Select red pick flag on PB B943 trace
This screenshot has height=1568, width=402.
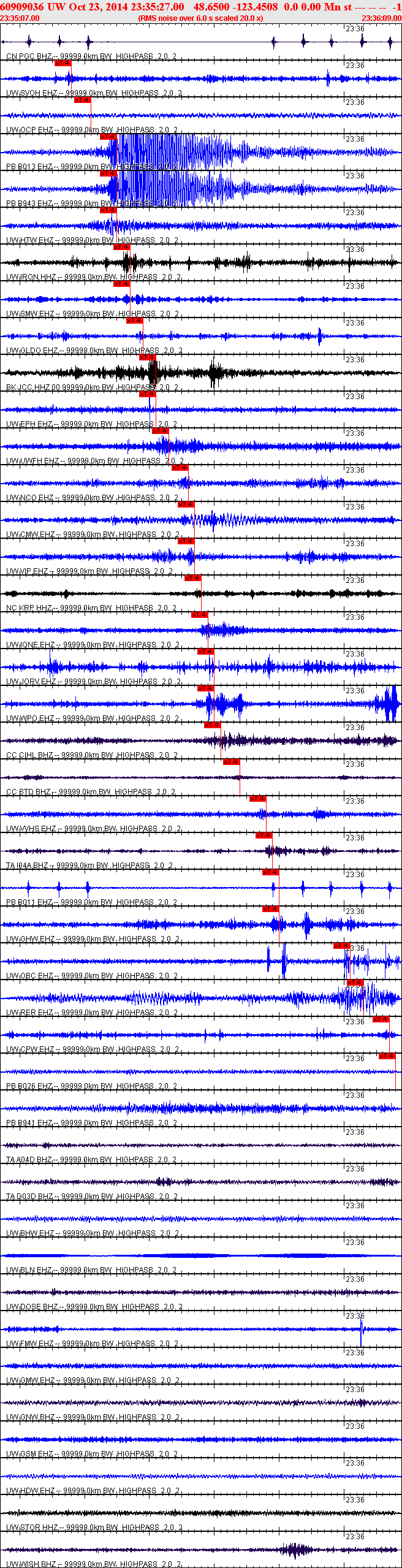(108, 173)
